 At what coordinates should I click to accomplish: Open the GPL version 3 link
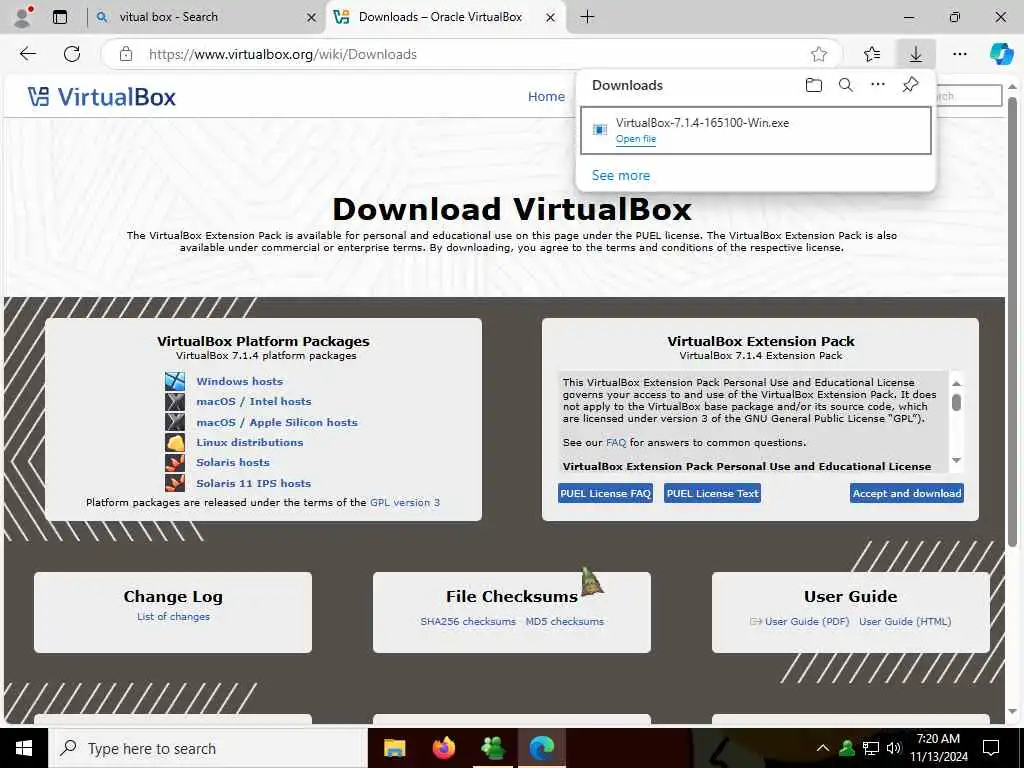pos(405,503)
